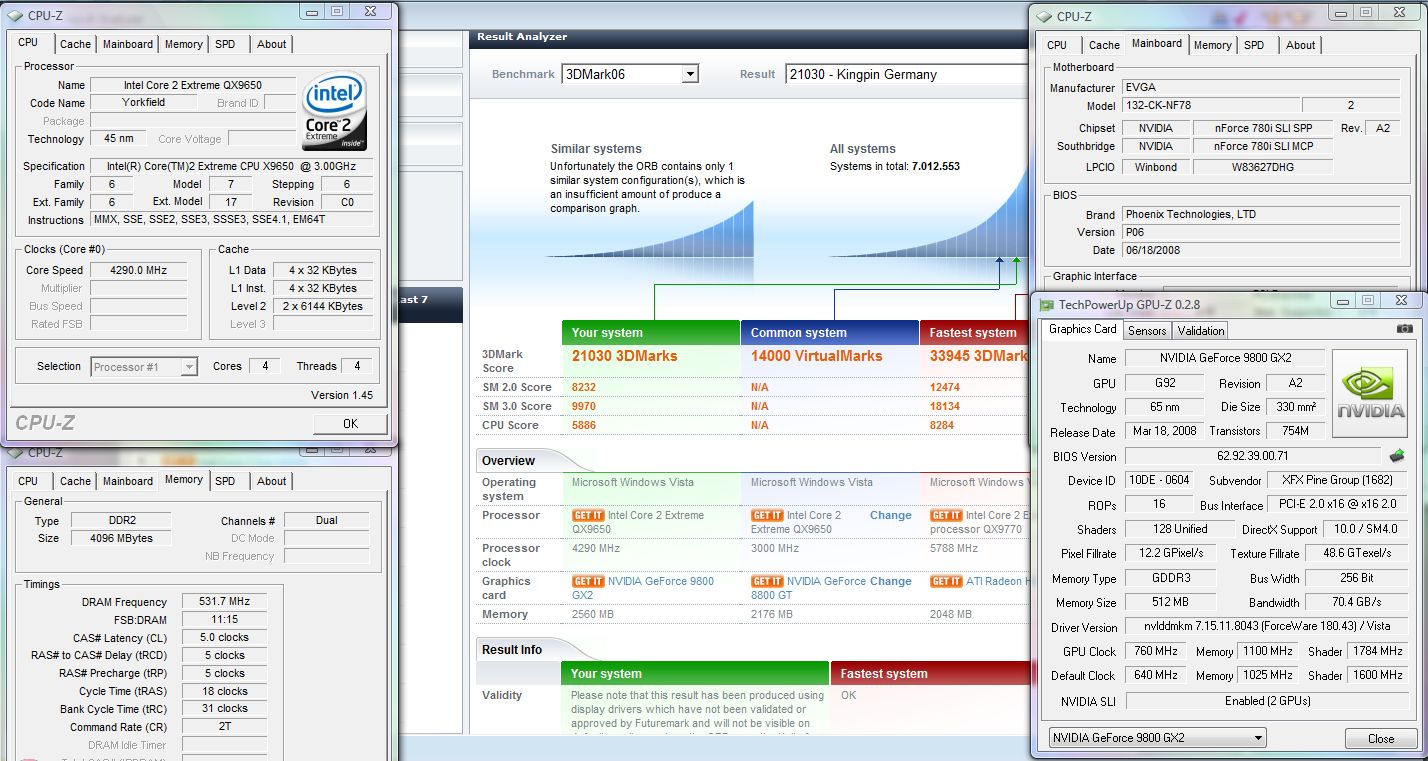Screen dimensions: 1428x761
Task: Click the NVIDIA logo in GPU-Z
Action: coord(1370,393)
